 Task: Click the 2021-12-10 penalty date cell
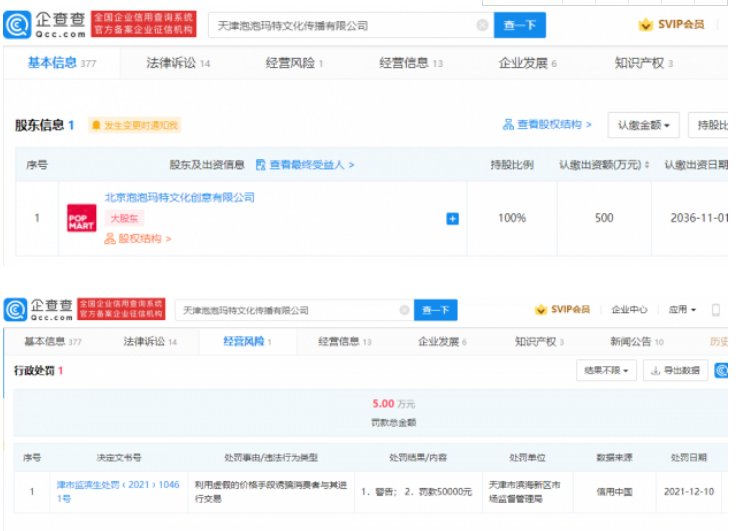coord(689,491)
